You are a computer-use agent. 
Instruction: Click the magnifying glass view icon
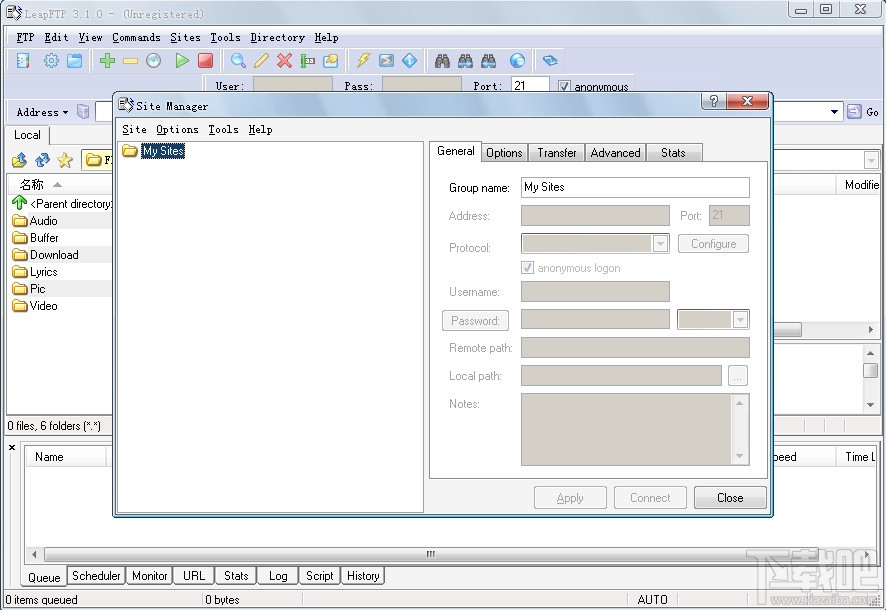pos(238,60)
